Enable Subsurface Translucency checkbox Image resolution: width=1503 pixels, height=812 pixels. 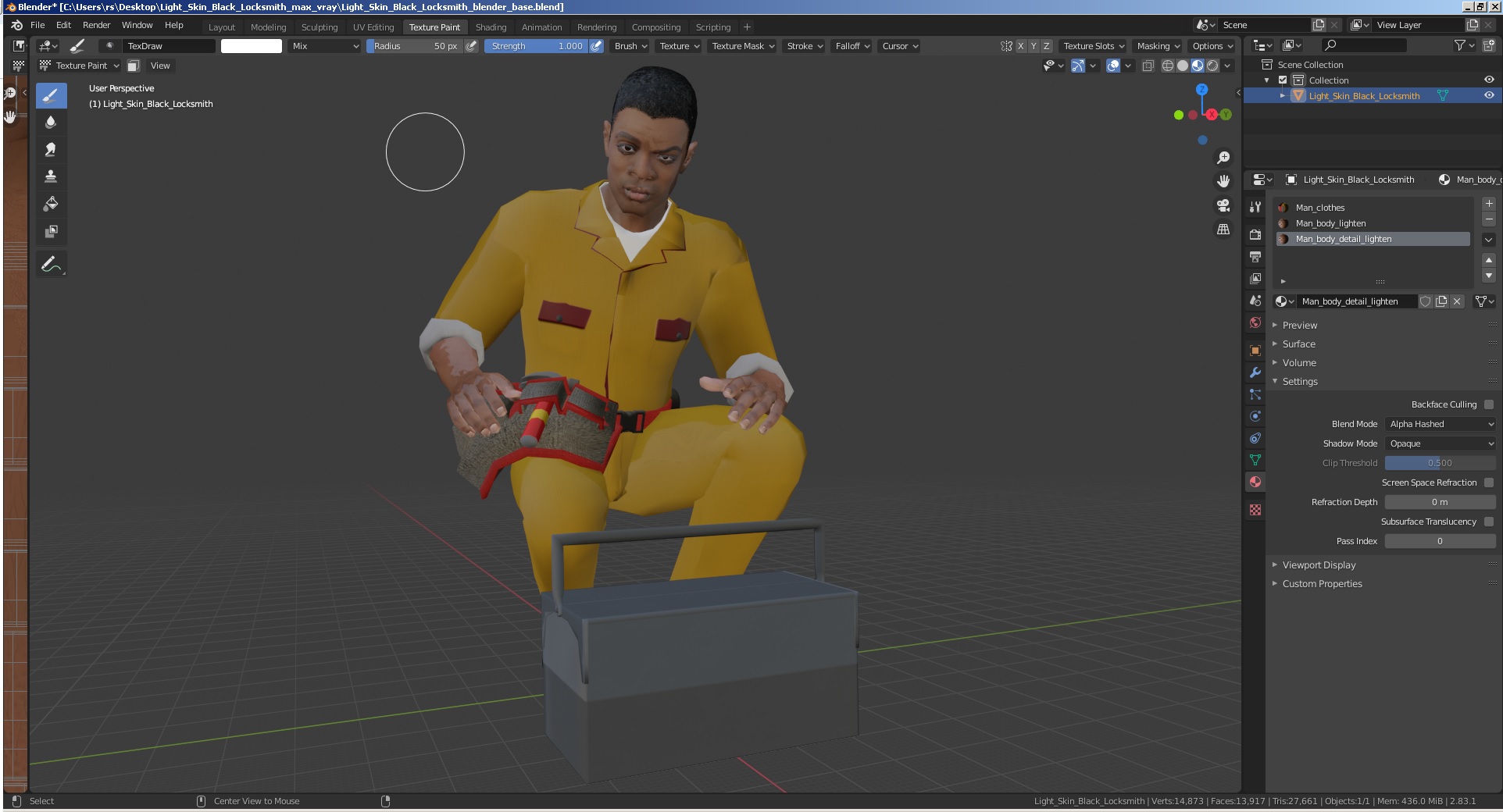[1489, 522]
